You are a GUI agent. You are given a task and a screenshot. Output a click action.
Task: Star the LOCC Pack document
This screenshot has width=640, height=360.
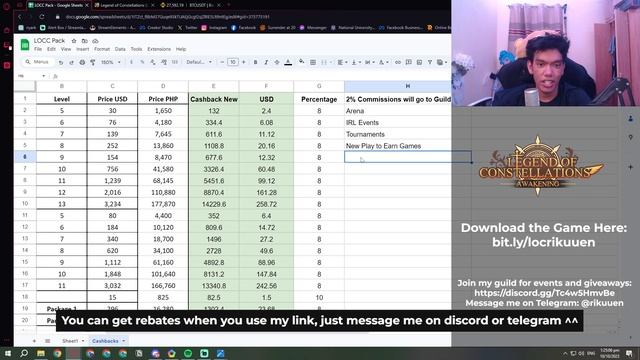coord(74,41)
